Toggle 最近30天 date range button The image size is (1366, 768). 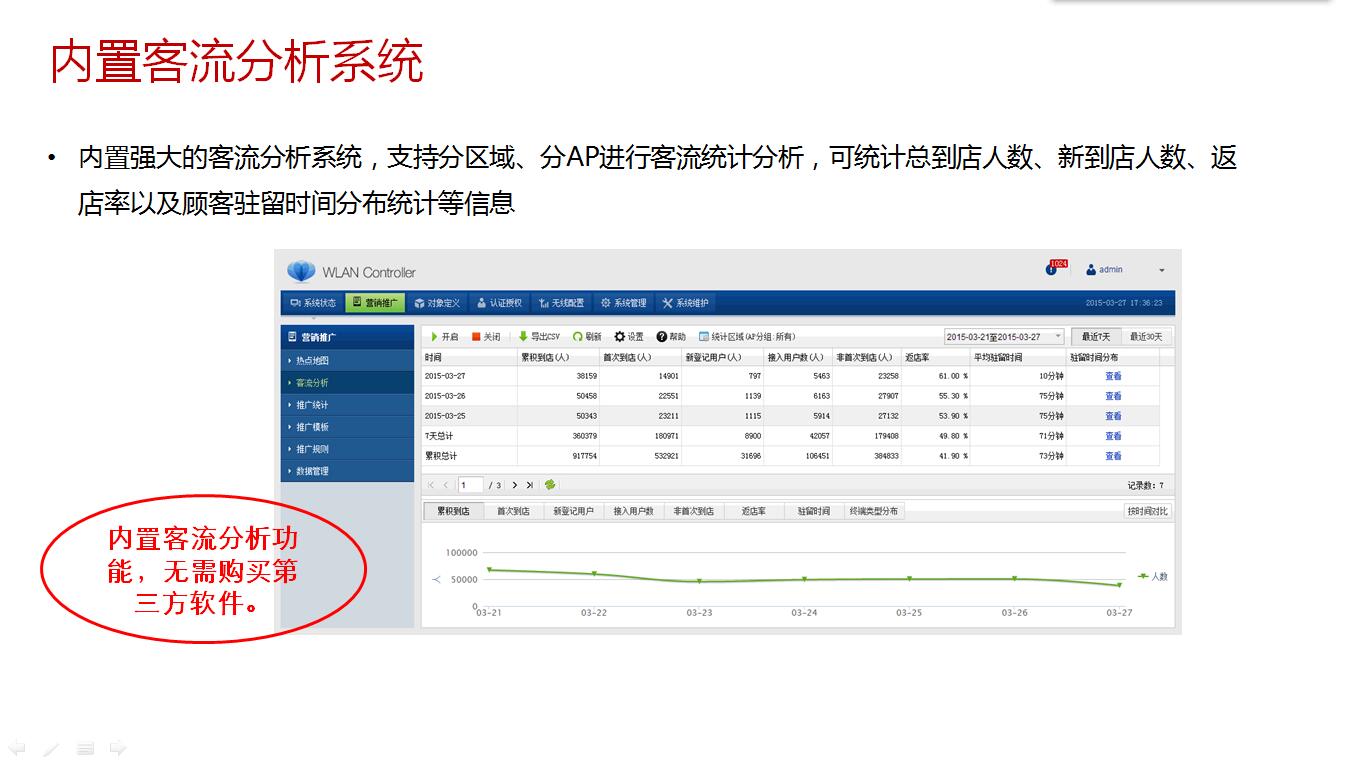[x=1146, y=337]
